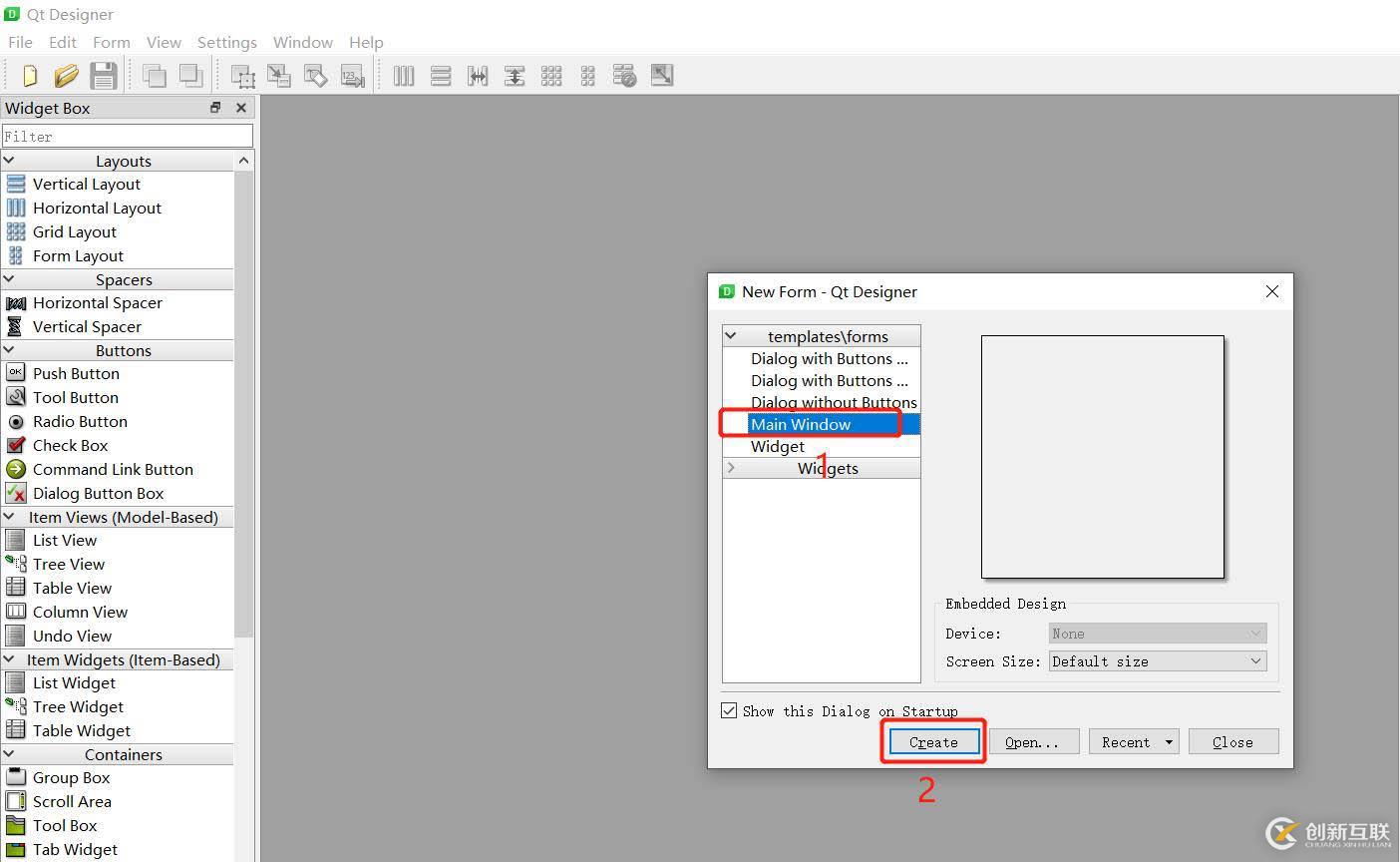Open the Help menu
Image resolution: width=1400 pixels, height=862 pixels.
click(x=366, y=42)
